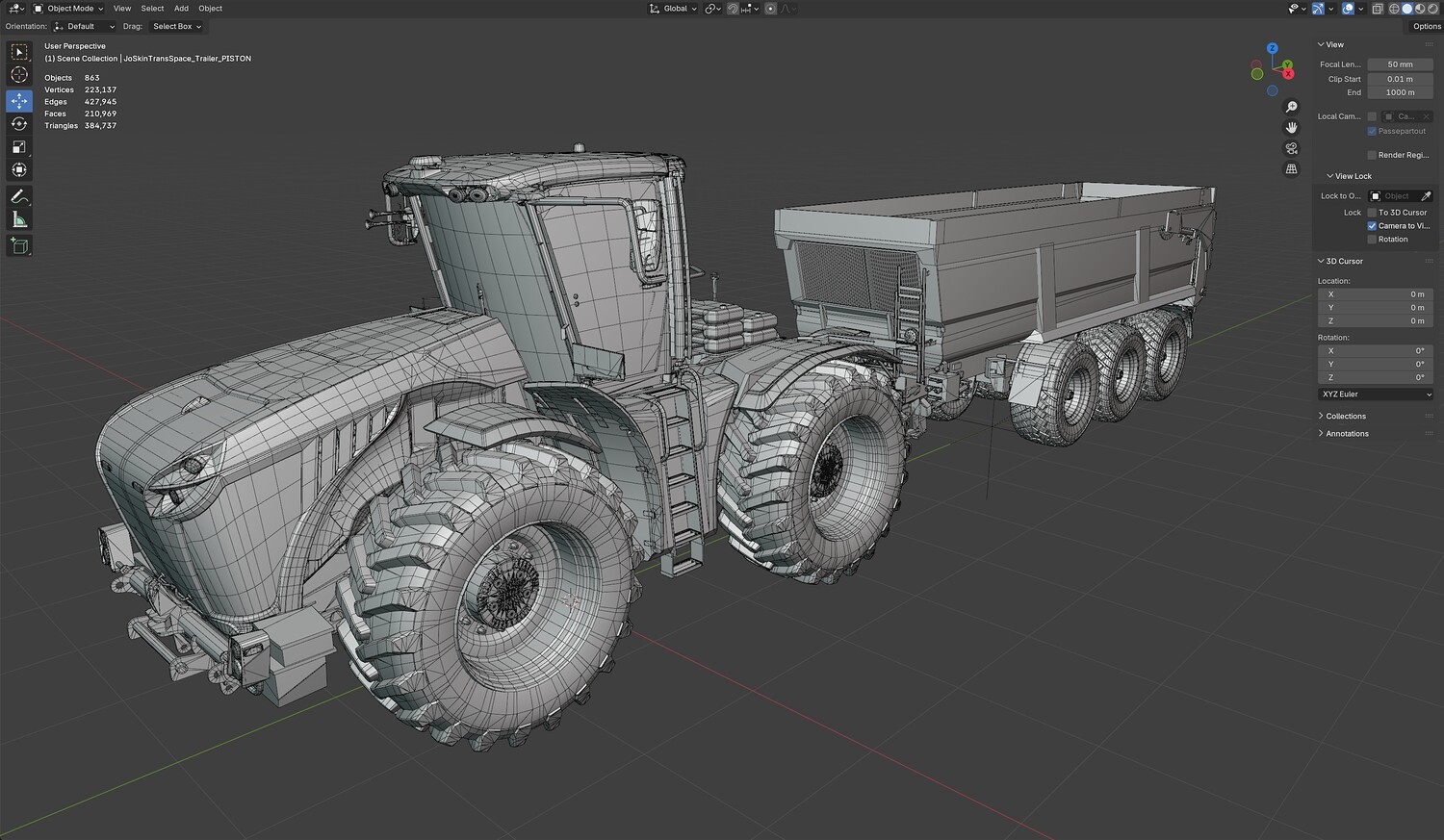This screenshot has width=1444, height=840.
Task: Select solid viewport shading
Action: (x=1405, y=9)
